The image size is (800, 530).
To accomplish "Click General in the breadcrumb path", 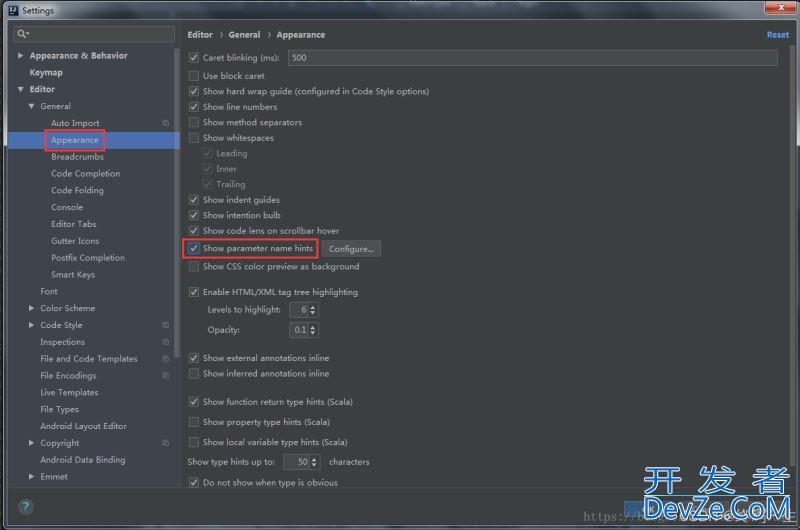I will click(244, 35).
